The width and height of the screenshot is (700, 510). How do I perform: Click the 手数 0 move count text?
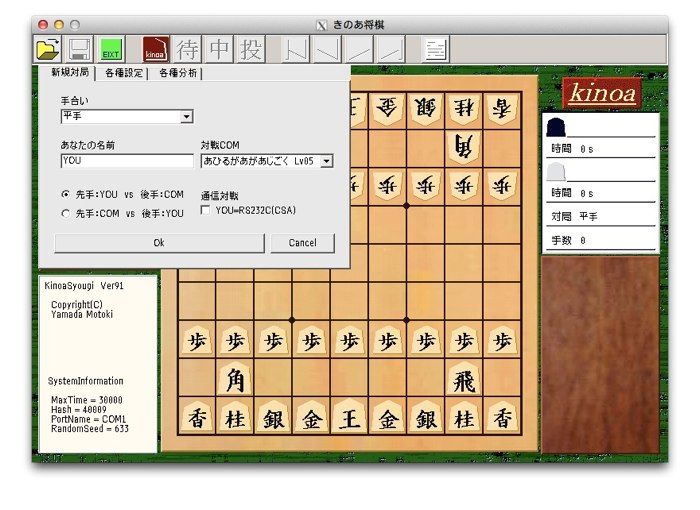click(568, 241)
